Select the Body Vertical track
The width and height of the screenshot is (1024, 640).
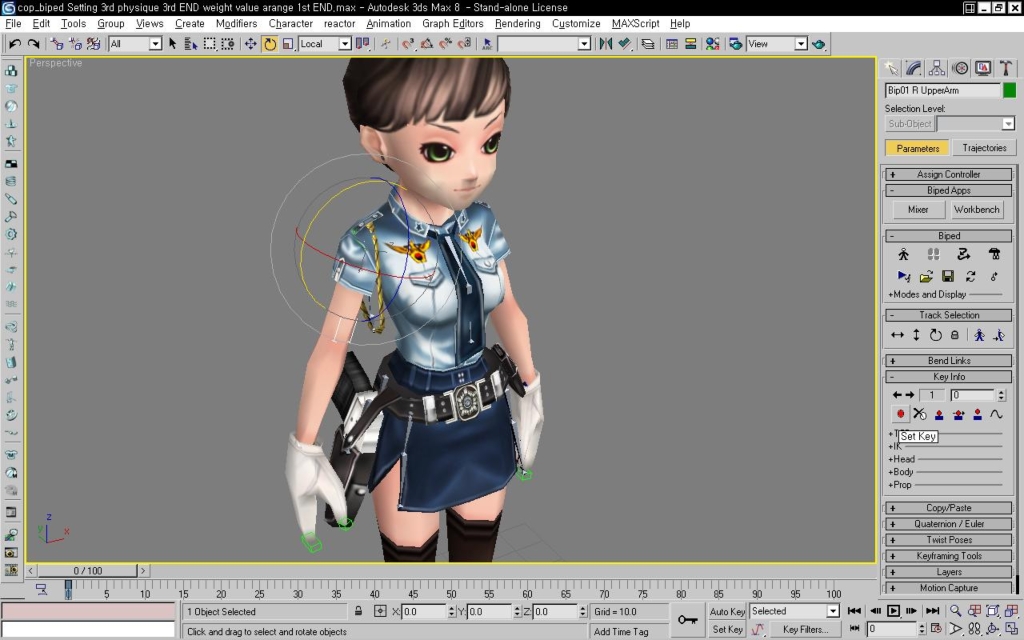[x=916, y=335]
